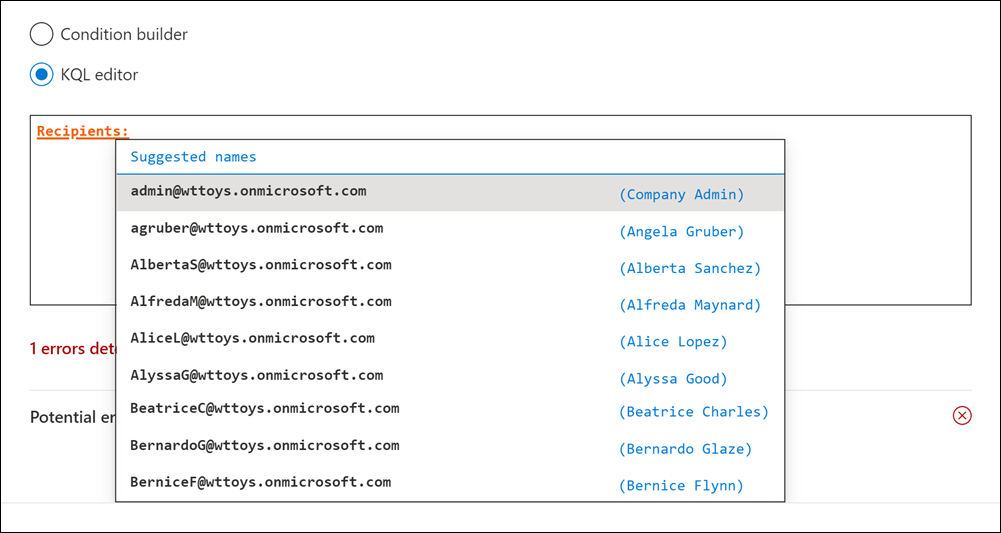Click the (Company Admin) display name

(x=682, y=195)
